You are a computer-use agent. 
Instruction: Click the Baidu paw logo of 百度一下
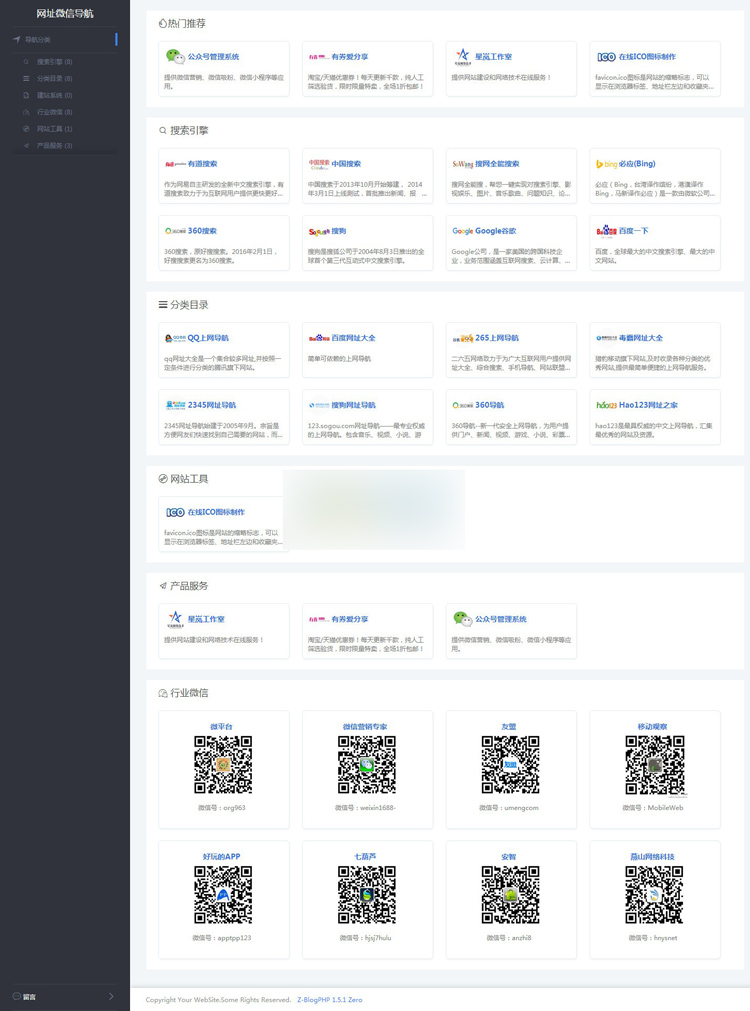coord(606,230)
